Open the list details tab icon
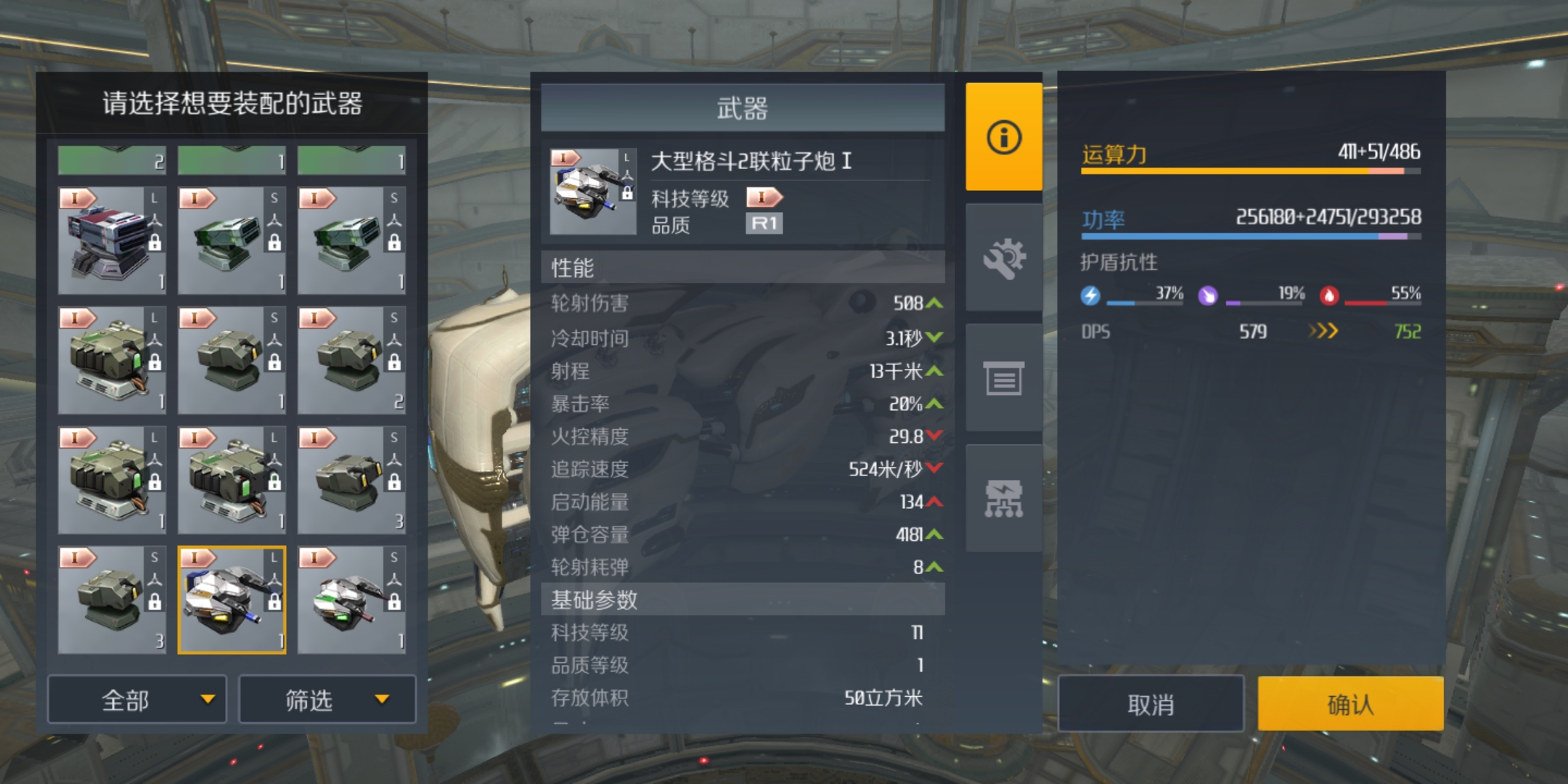The height and width of the screenshot is (784, 1568). point(1004,377)
